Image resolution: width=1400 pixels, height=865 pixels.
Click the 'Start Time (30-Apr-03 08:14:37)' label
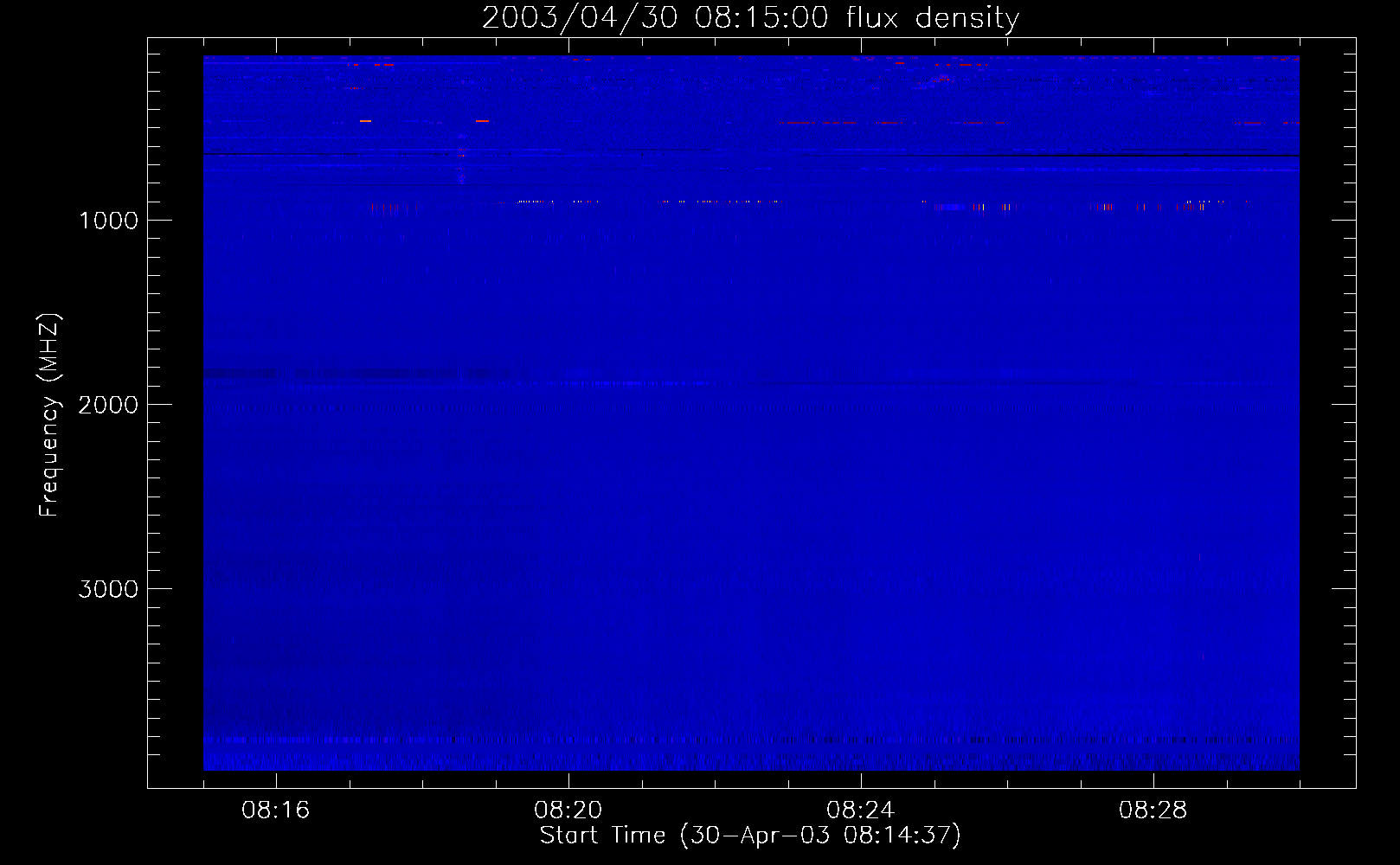(750, 835)
